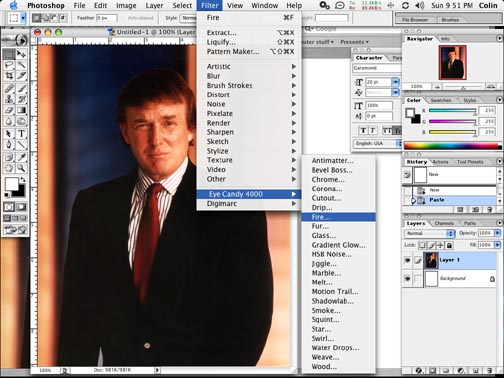Select the Clone Stamp tool
The image size is (504, 378).
(x=9, y=99)
